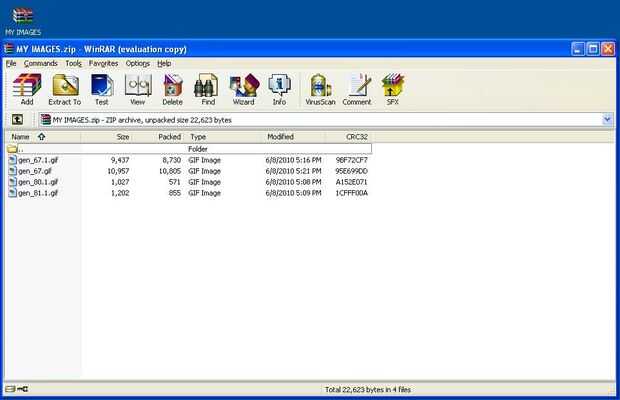Sort by CRC32 column header
The height and width of the screenshot is (400, 620).
(348, 137)
